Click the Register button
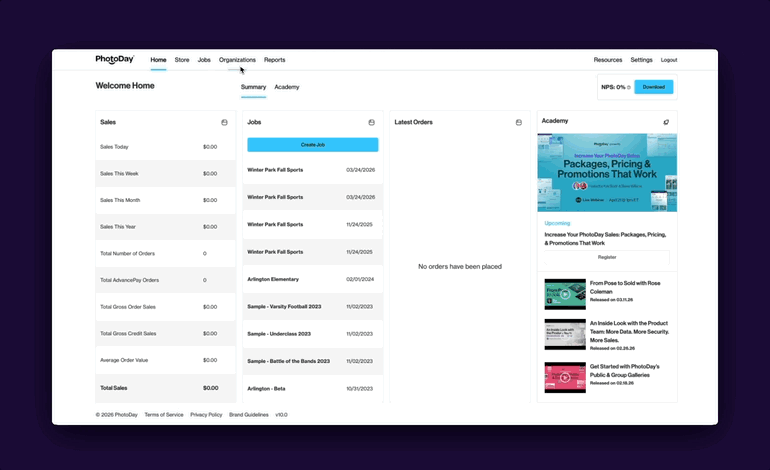The image size is (770, 470). click(607, 257)
